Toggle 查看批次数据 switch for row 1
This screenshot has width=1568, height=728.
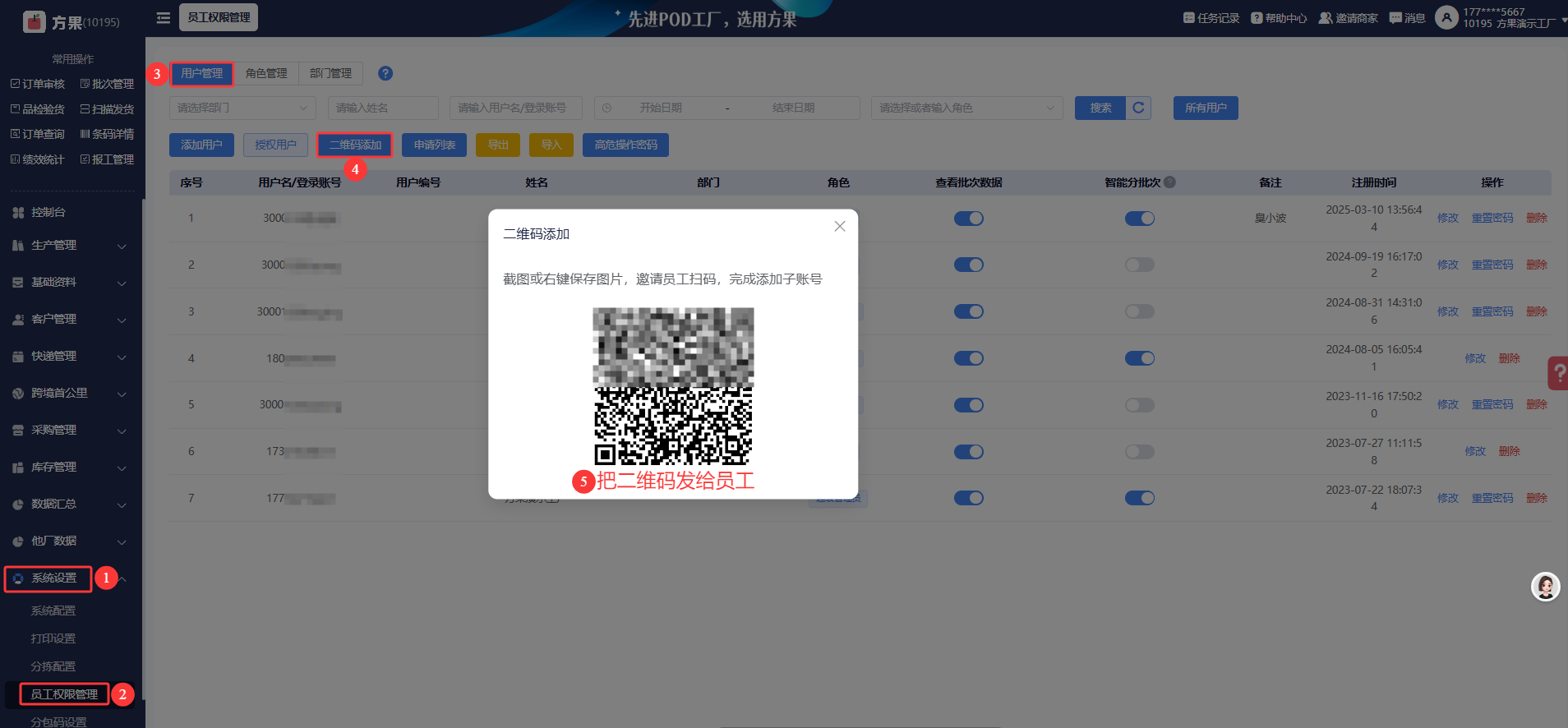(968, 219)
